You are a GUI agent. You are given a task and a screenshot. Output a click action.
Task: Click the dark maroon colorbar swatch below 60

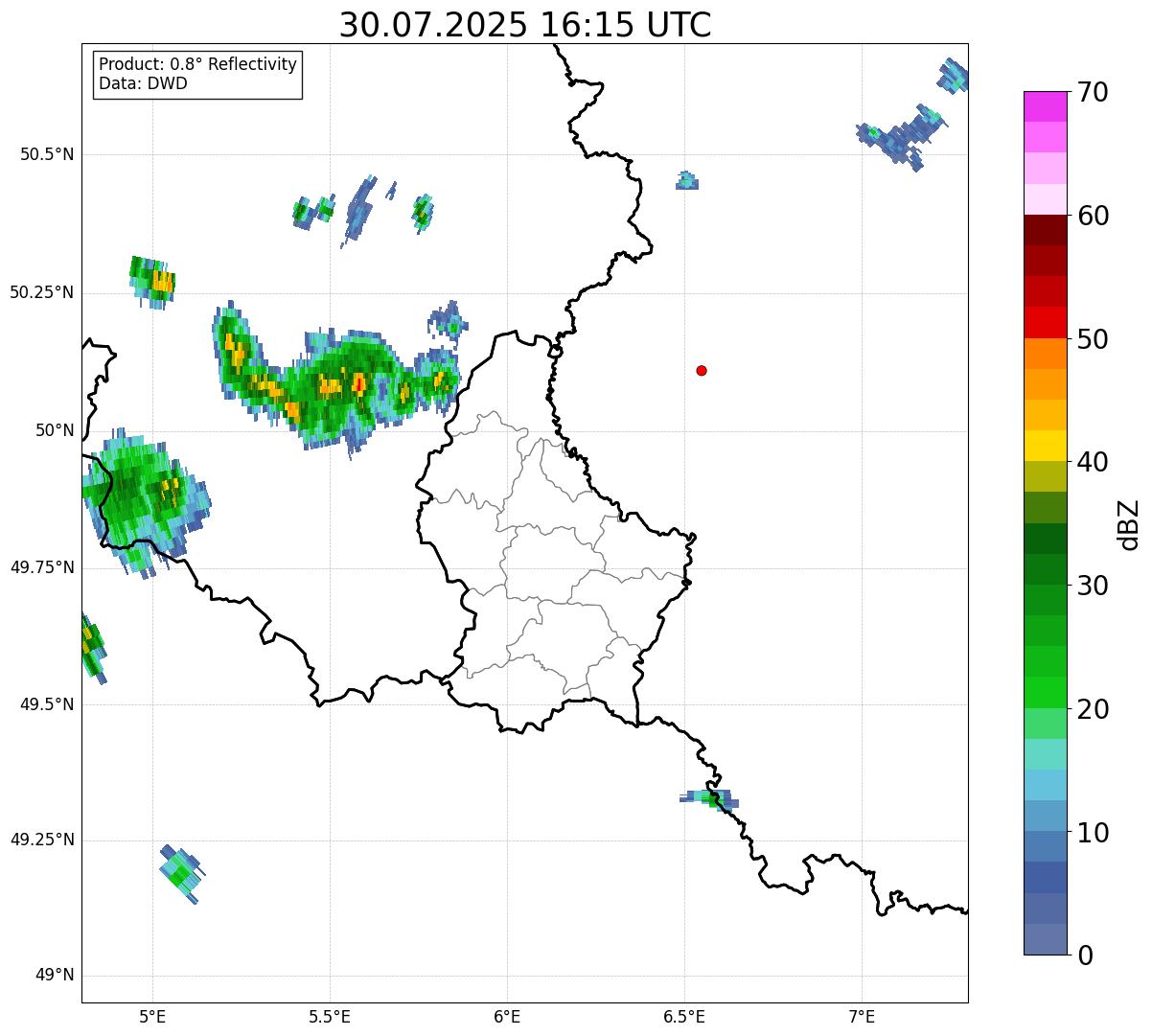click(1045, 230)
